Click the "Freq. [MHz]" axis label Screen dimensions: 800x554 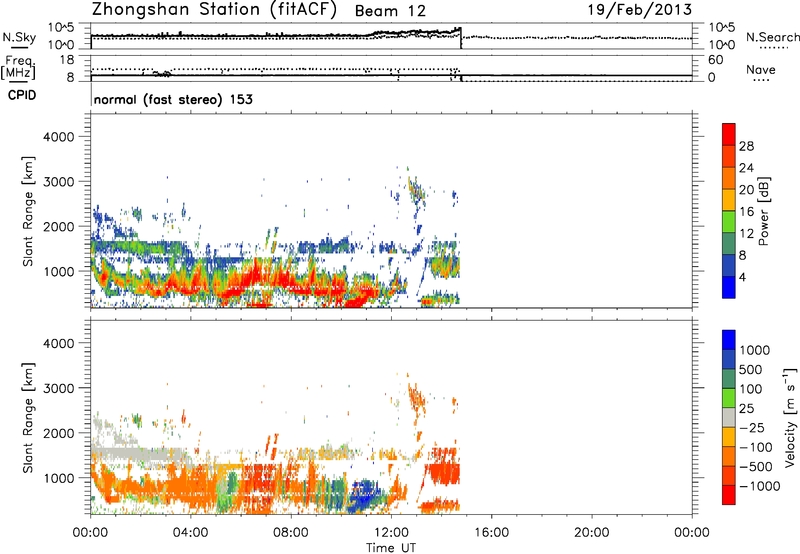click(x=18, y=67)
